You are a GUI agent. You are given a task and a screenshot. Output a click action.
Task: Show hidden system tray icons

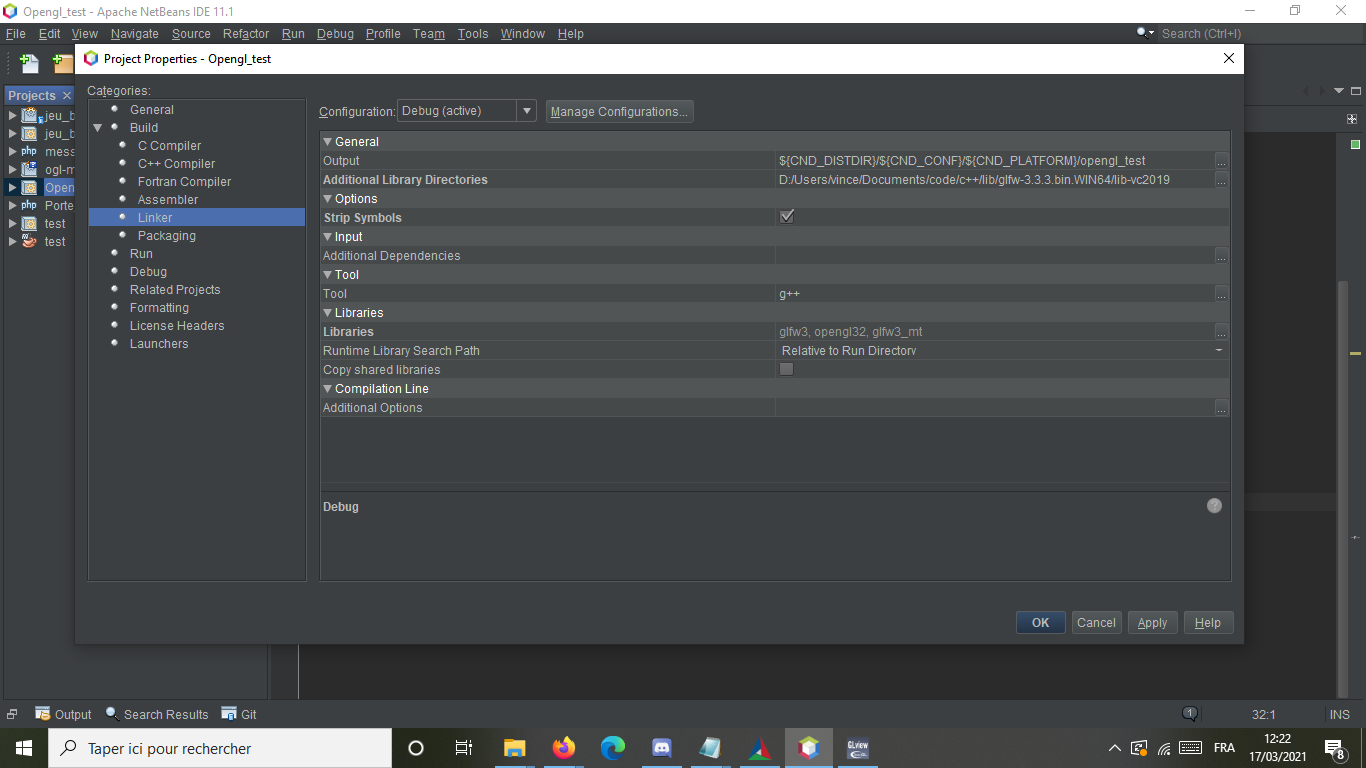pos(1115,748)
